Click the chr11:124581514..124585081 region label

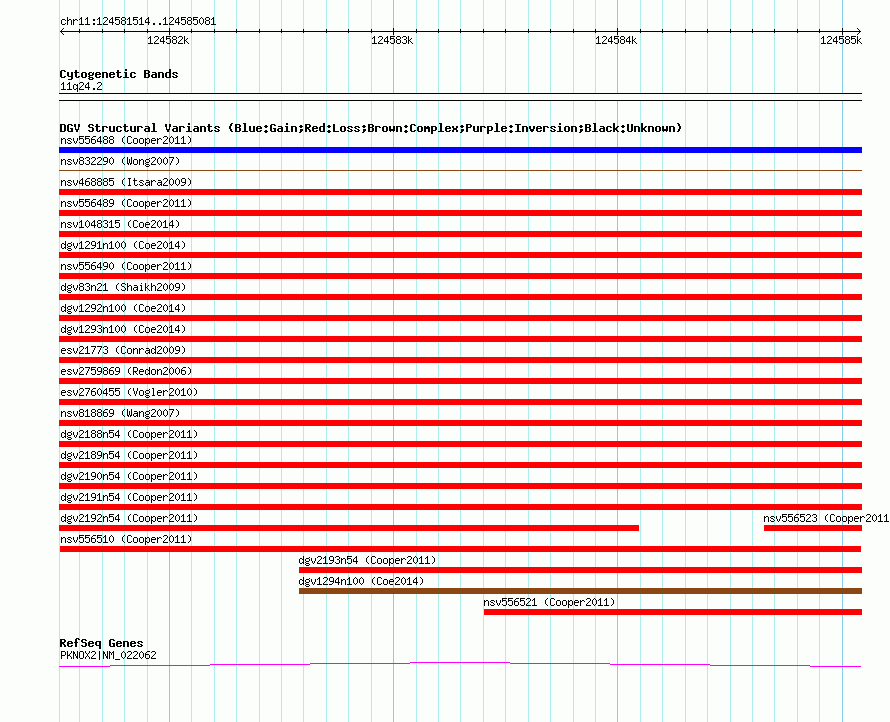pyautogui.click(x=138, y=22)
